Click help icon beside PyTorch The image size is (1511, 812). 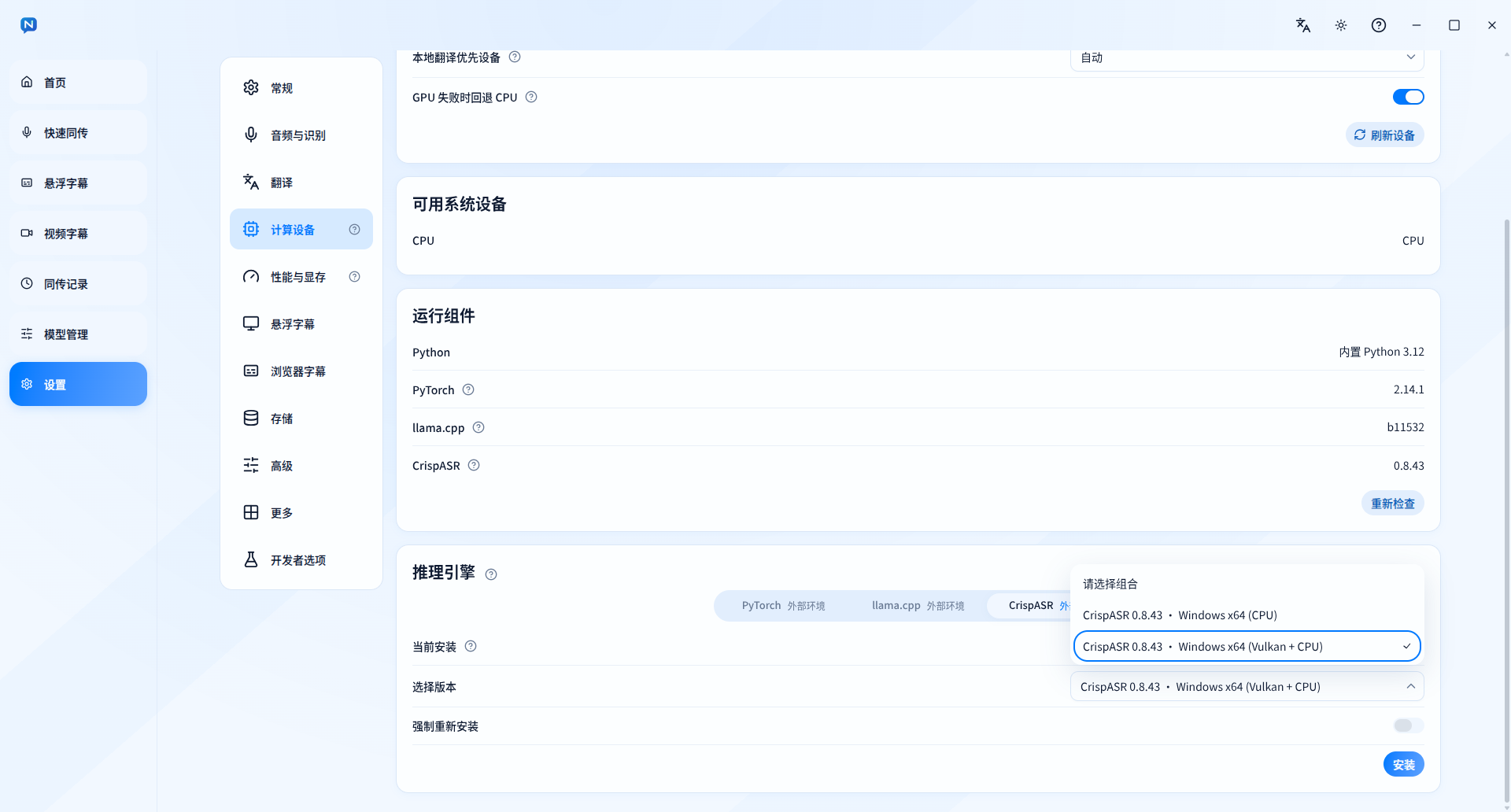point(468,389)
